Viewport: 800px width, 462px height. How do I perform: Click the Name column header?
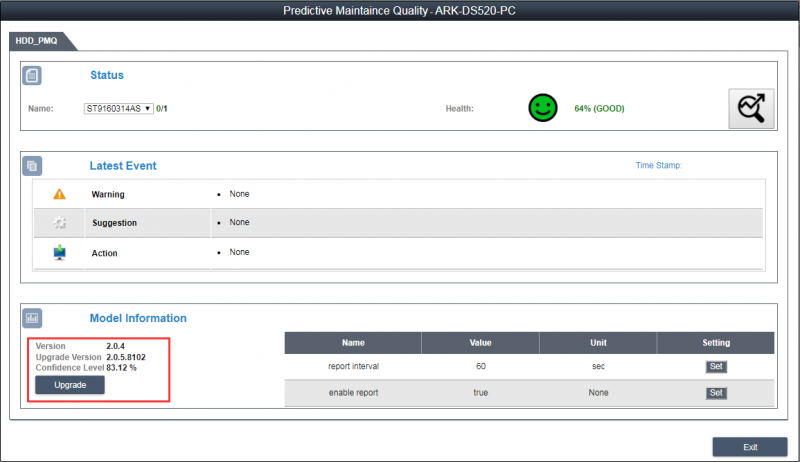point(352,343)
